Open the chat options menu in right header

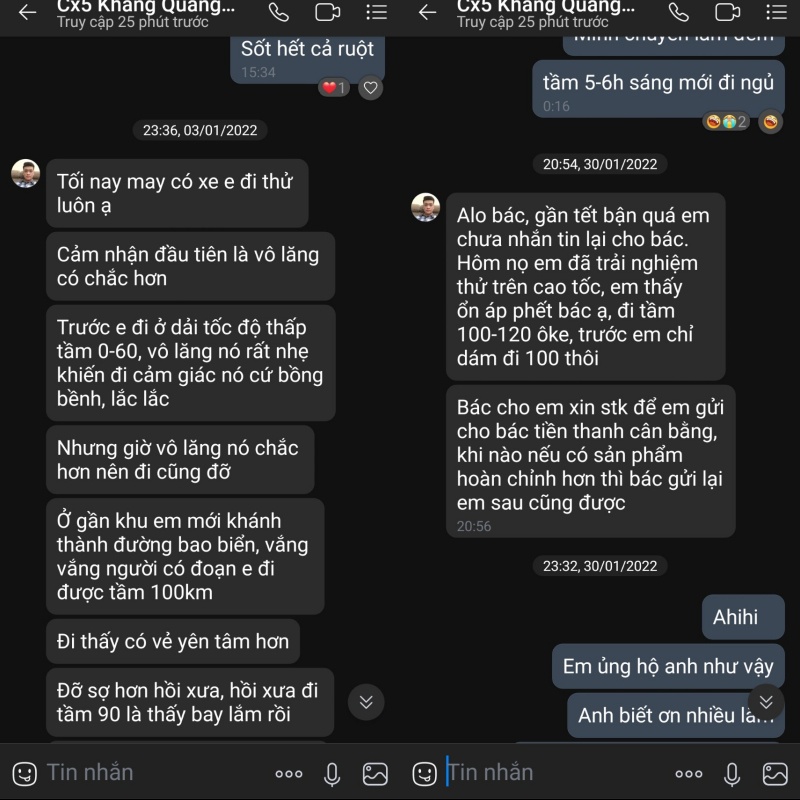point(777,12)
